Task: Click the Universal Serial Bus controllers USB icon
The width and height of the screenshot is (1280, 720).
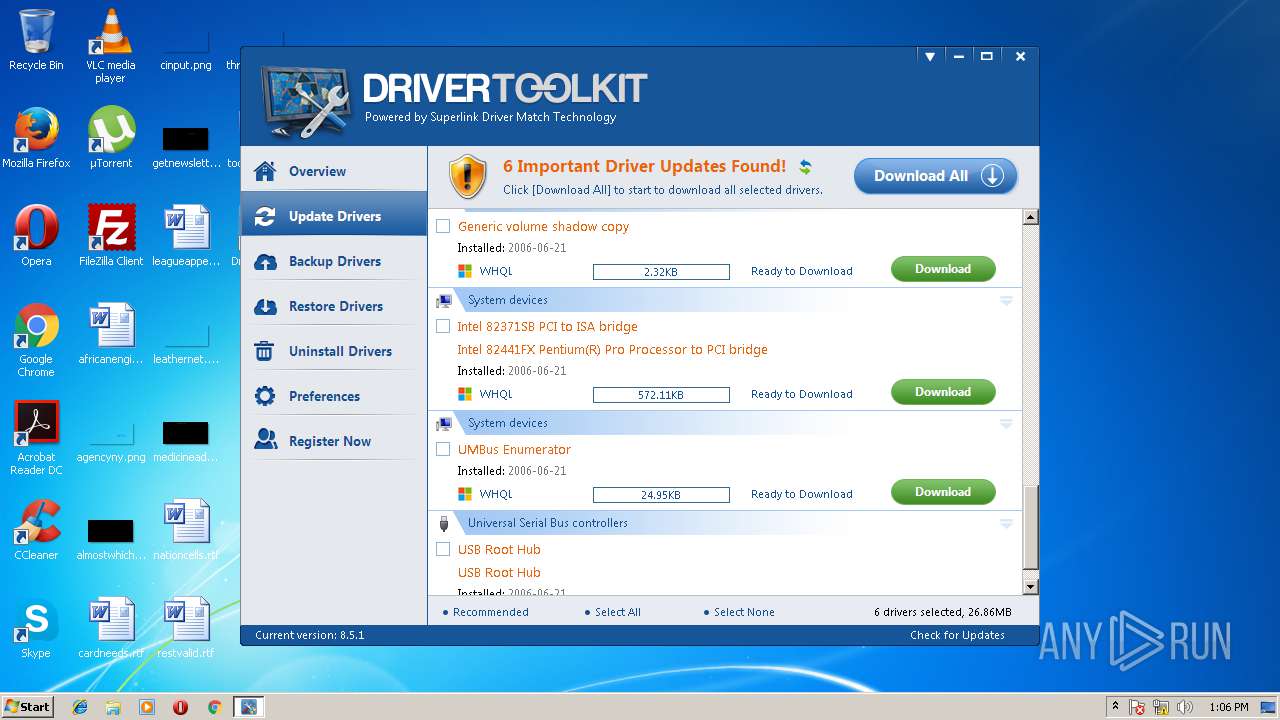Action: pos(444,523)
